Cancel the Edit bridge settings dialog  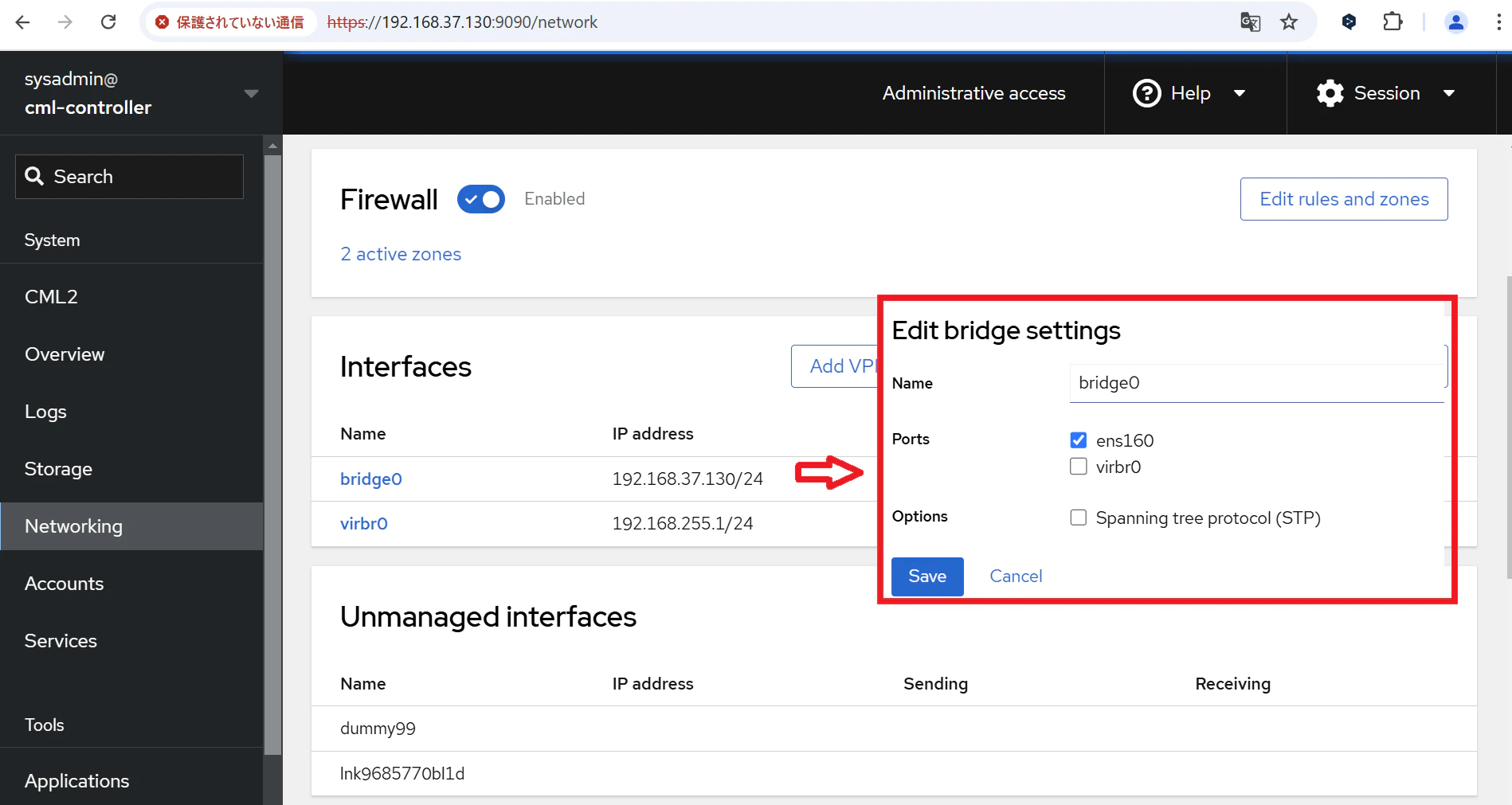click(x=1016, y=576)
